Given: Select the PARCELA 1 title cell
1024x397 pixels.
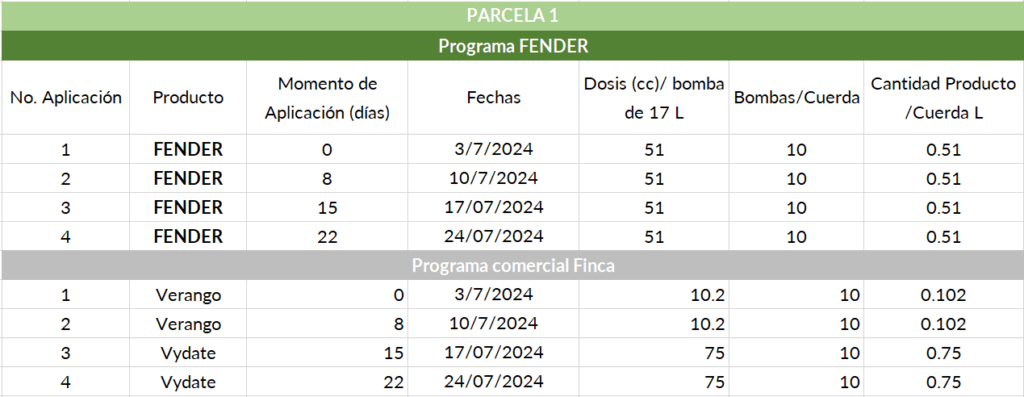Looking at the screenshot, I should pos(512,16).
